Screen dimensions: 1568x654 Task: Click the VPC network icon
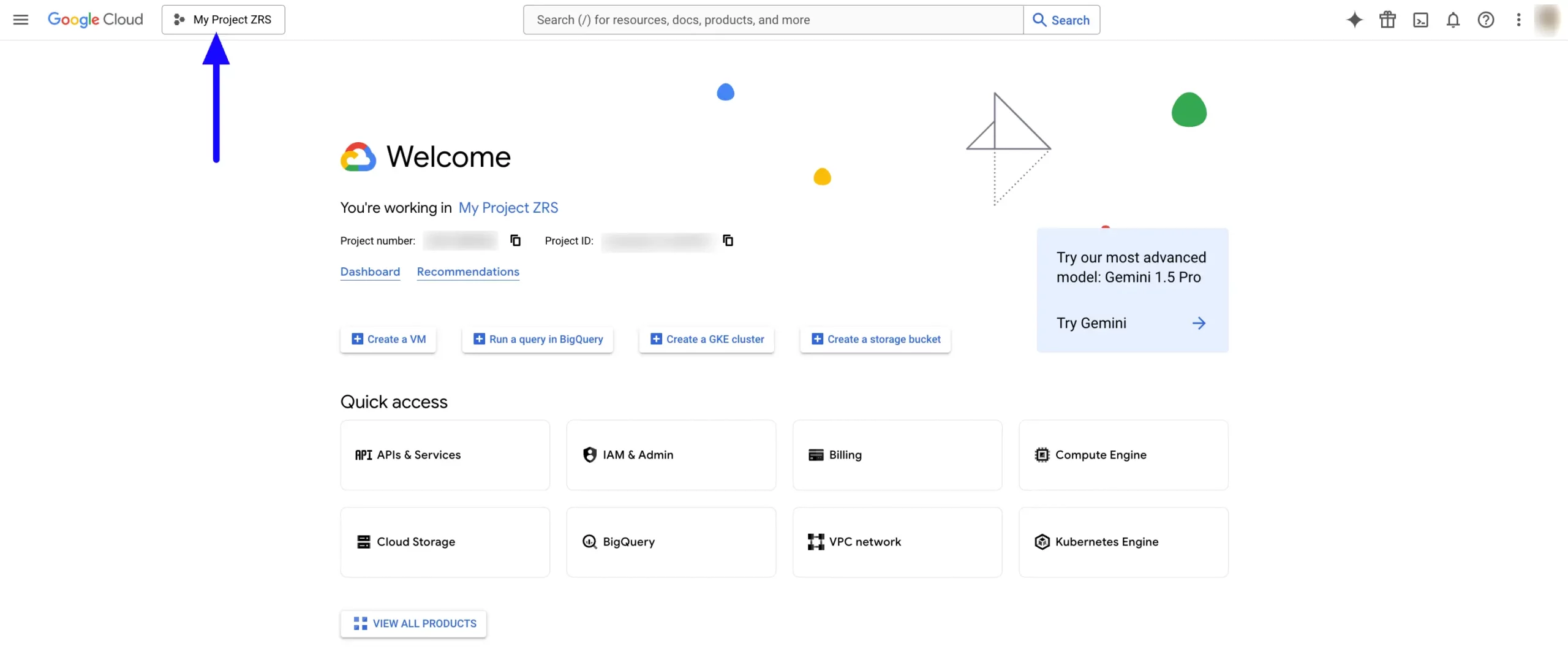point(816,542)
